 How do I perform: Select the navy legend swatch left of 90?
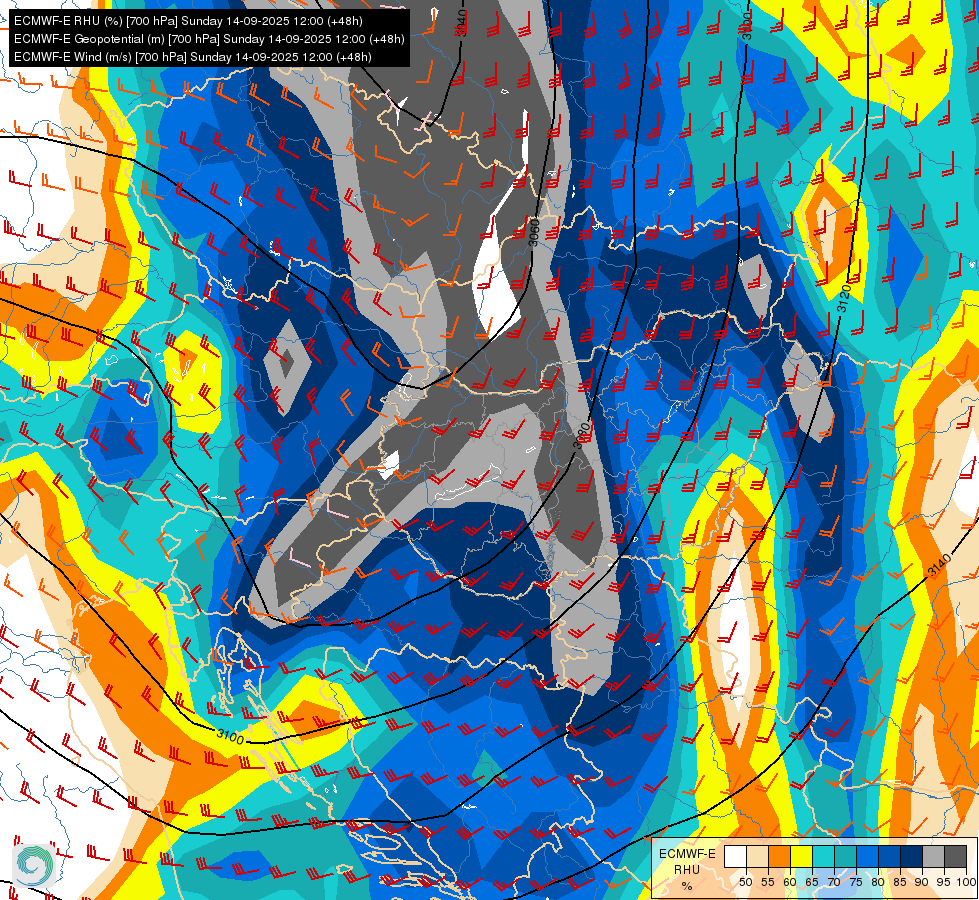coord(912,856)
